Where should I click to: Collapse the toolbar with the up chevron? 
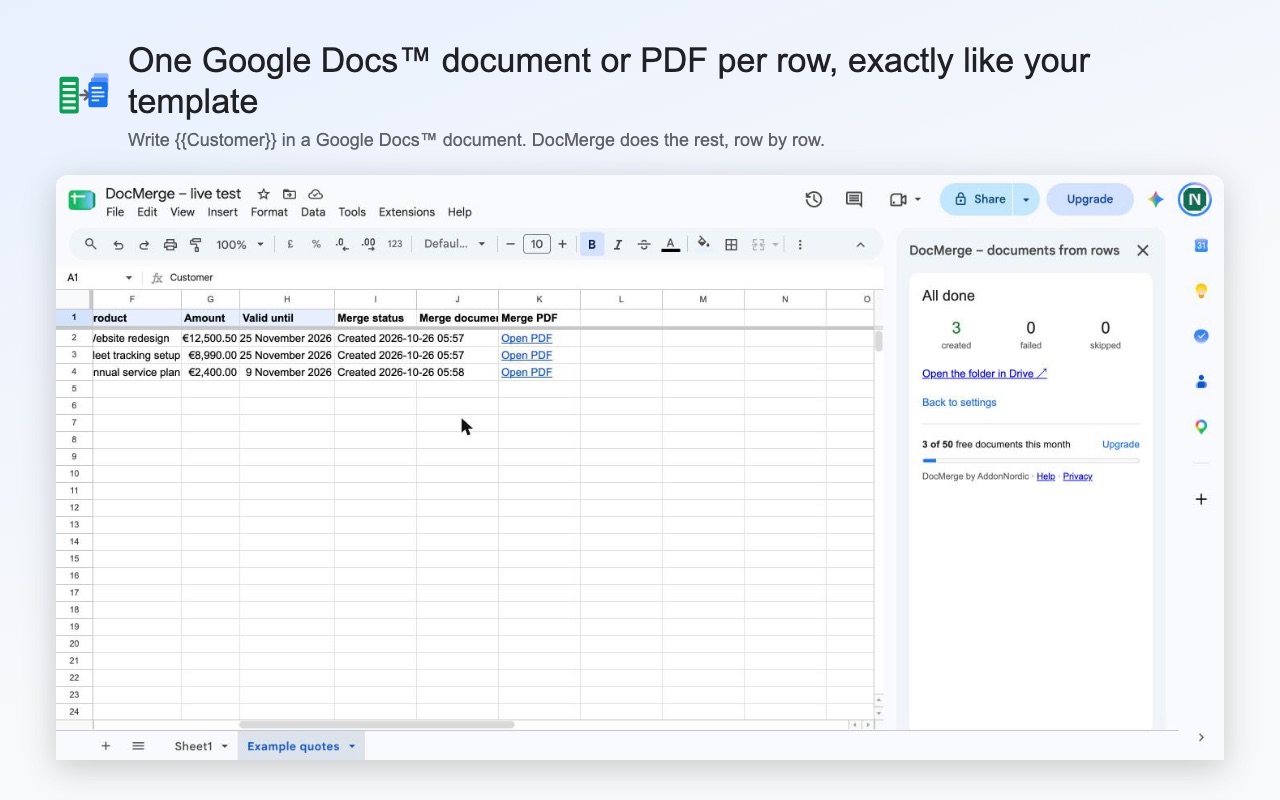(x=860, y=244)
